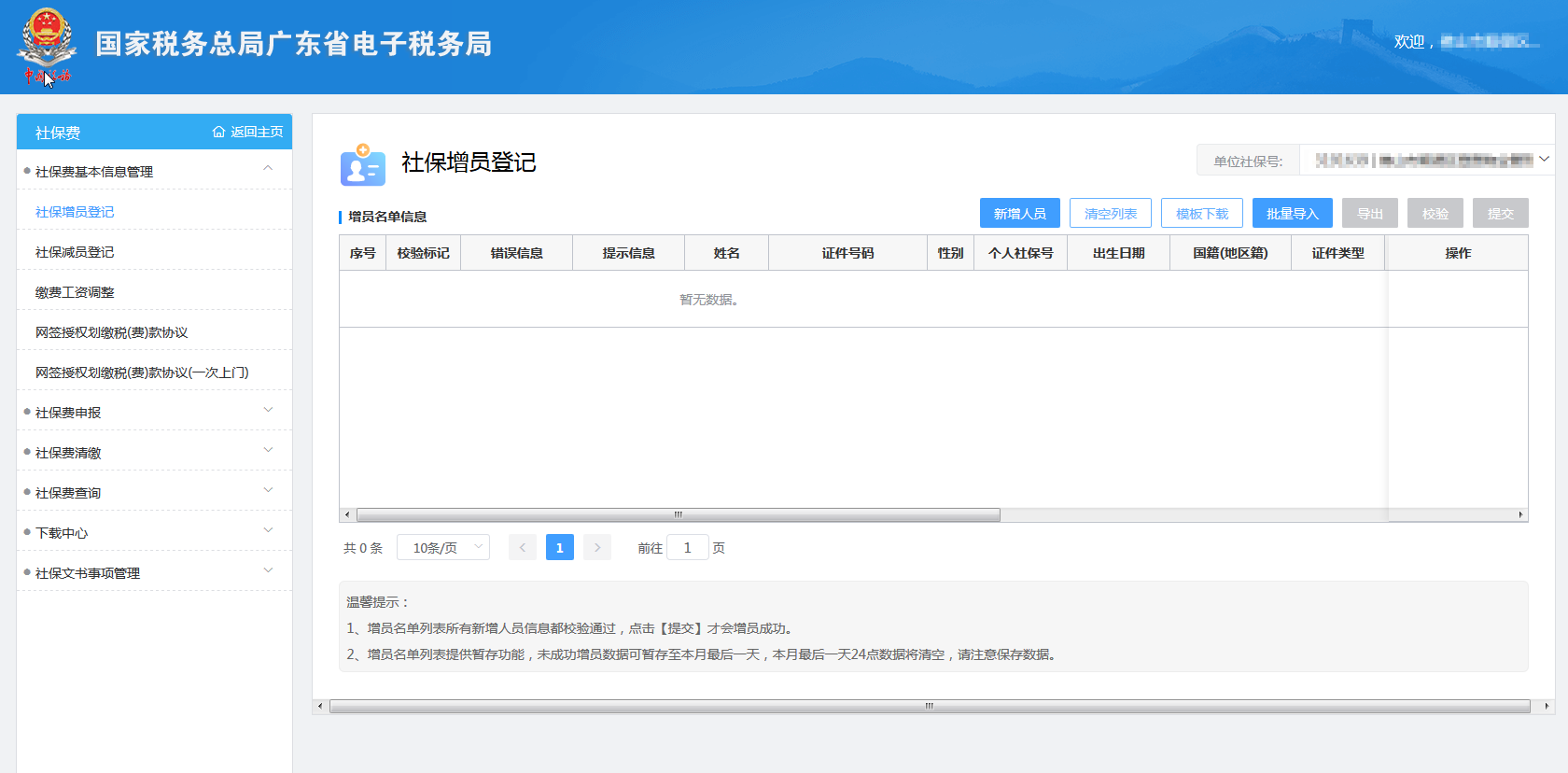
Task: Collapse the 社保费基本信息管理 section
Action: 268,171
